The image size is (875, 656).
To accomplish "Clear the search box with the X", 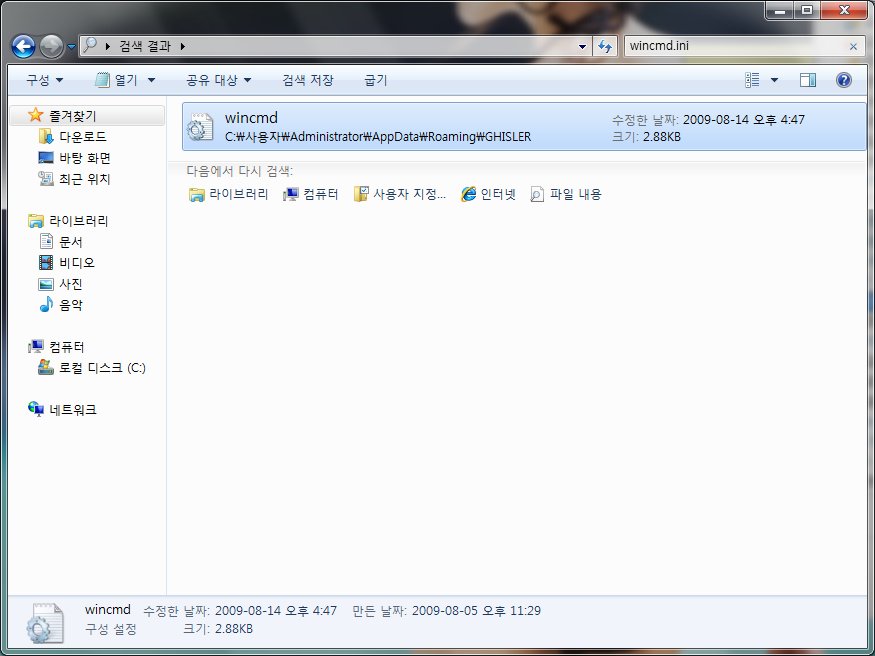I will [853, 47].
